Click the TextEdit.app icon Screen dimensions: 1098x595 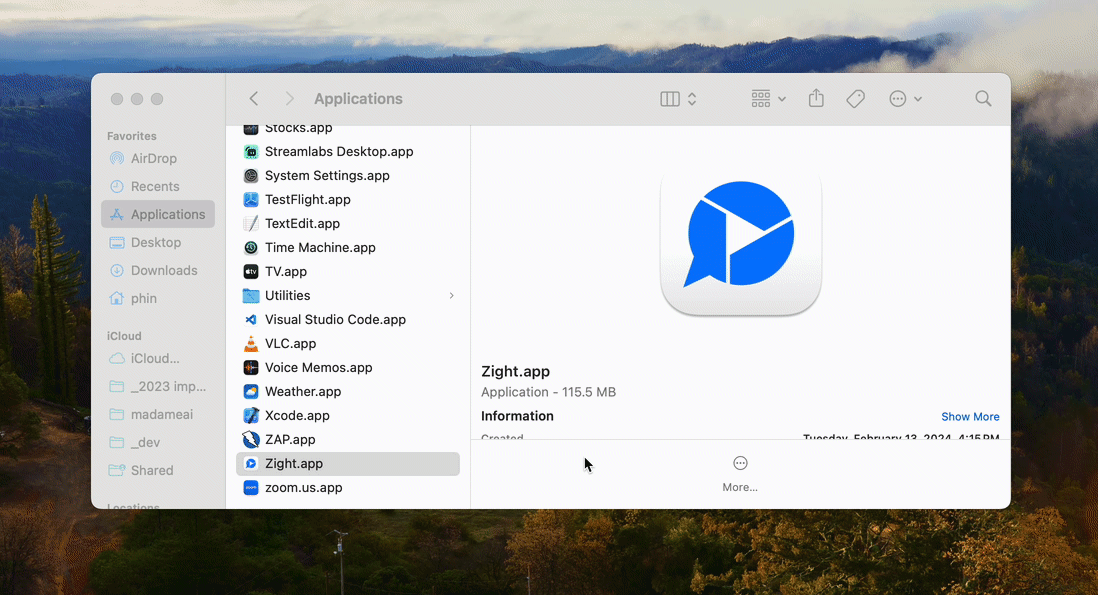coord(251,223)
